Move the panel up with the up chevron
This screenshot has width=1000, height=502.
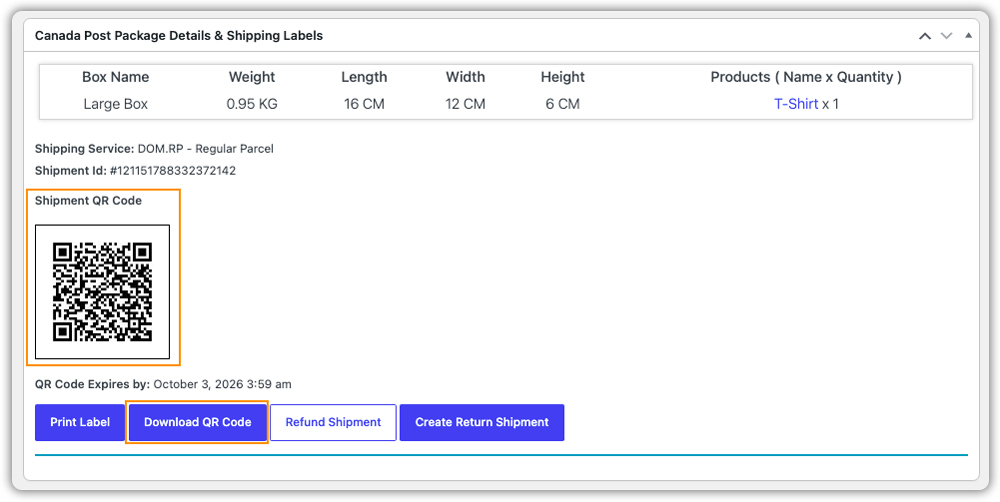point(925,36)
